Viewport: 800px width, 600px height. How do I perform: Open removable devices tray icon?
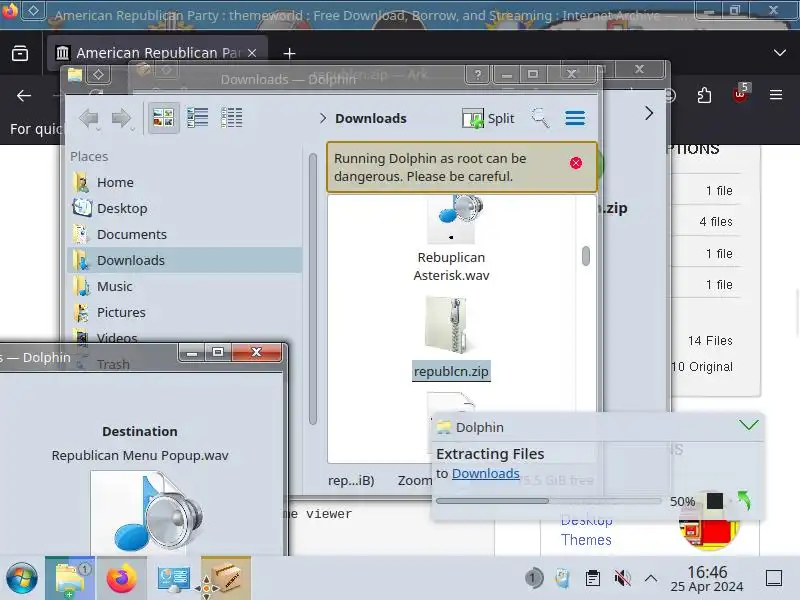(x=563, y=578)
